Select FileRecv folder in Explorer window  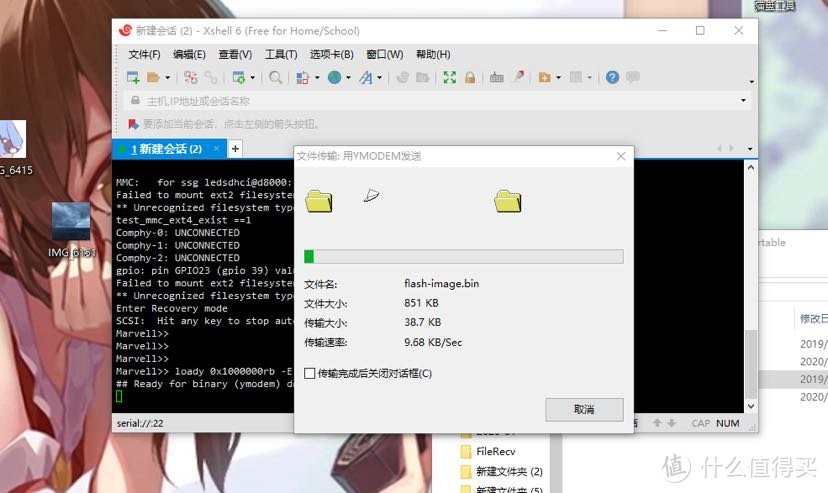[x=495, y=451]
